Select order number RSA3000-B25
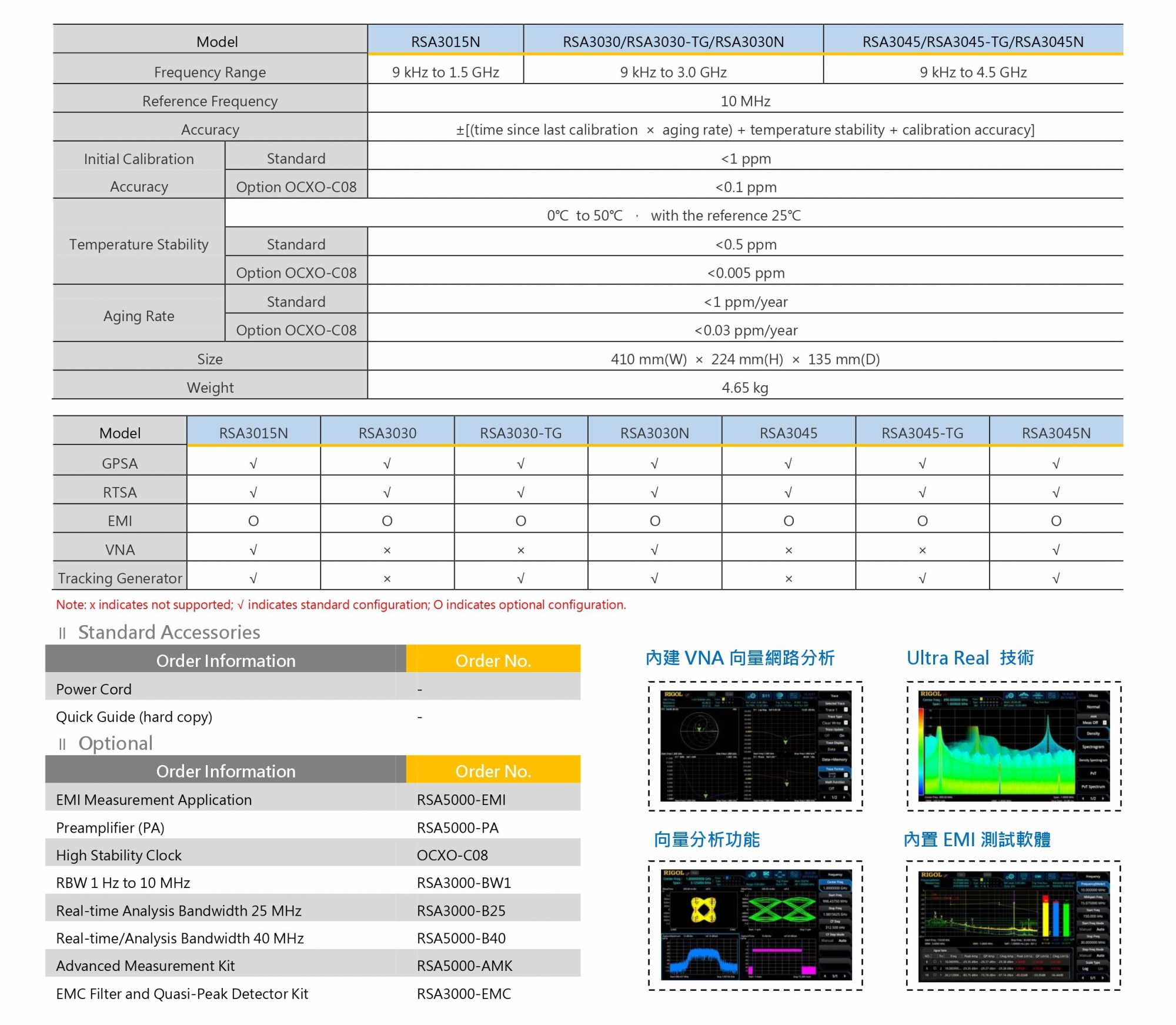Image resolution: width=1176 pixels, height=1025 pixels. (x=461, y=910)
